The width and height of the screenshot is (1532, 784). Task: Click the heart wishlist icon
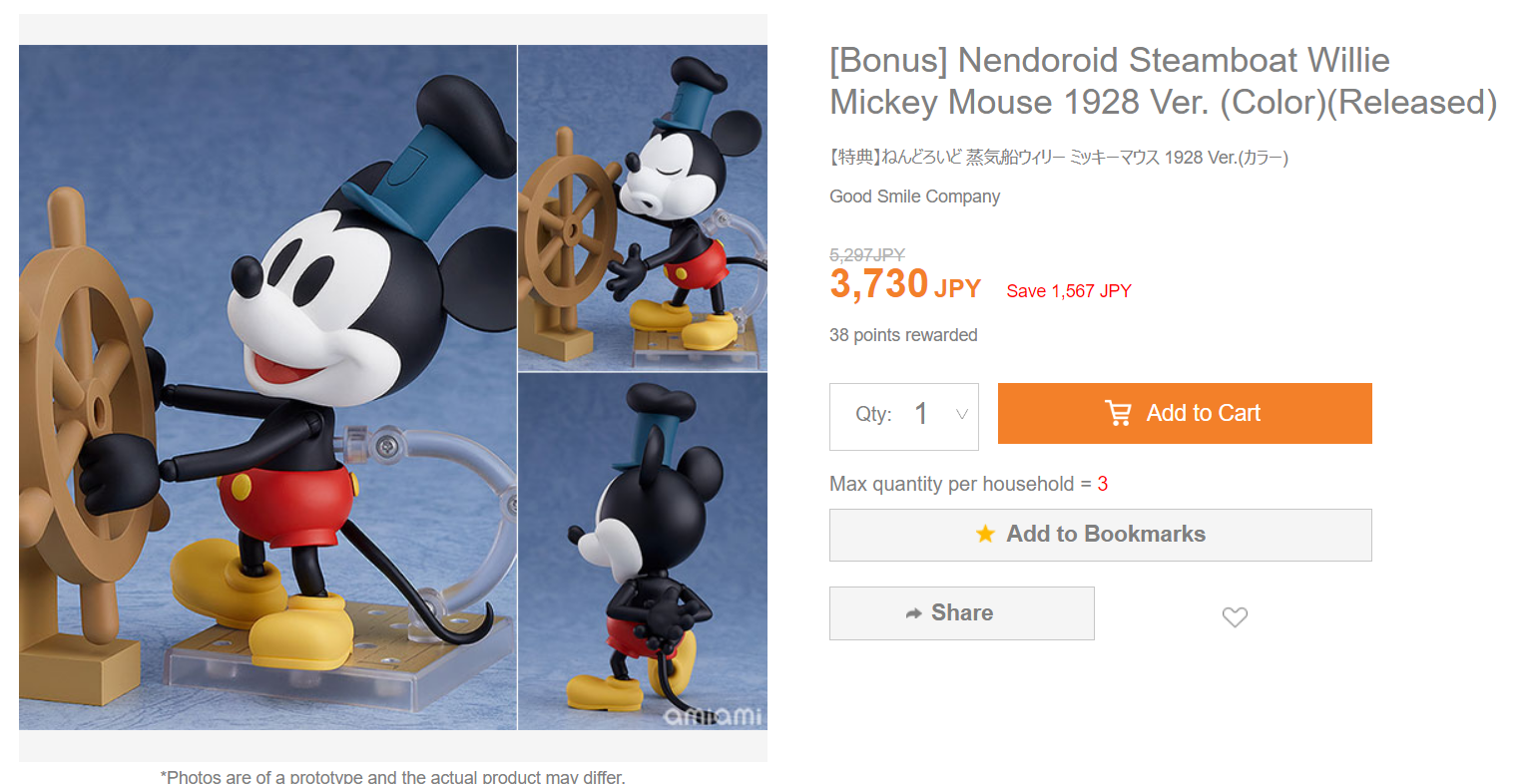pos(1235,617)
